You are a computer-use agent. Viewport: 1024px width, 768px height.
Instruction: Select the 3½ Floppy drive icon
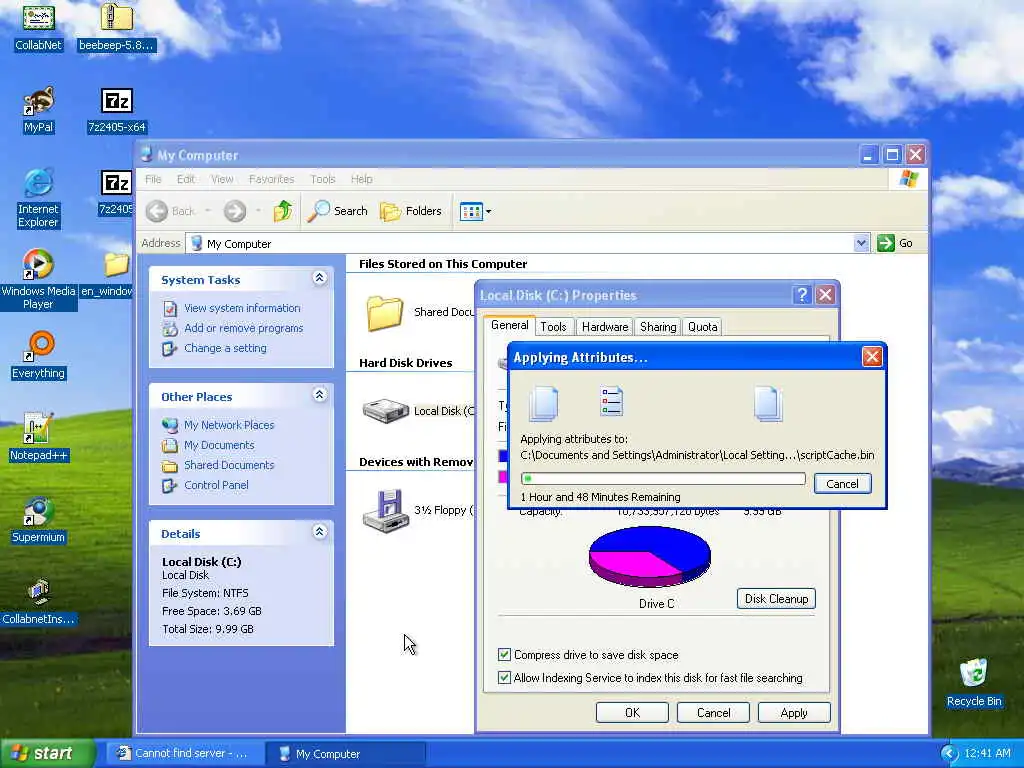pos(385,511)
